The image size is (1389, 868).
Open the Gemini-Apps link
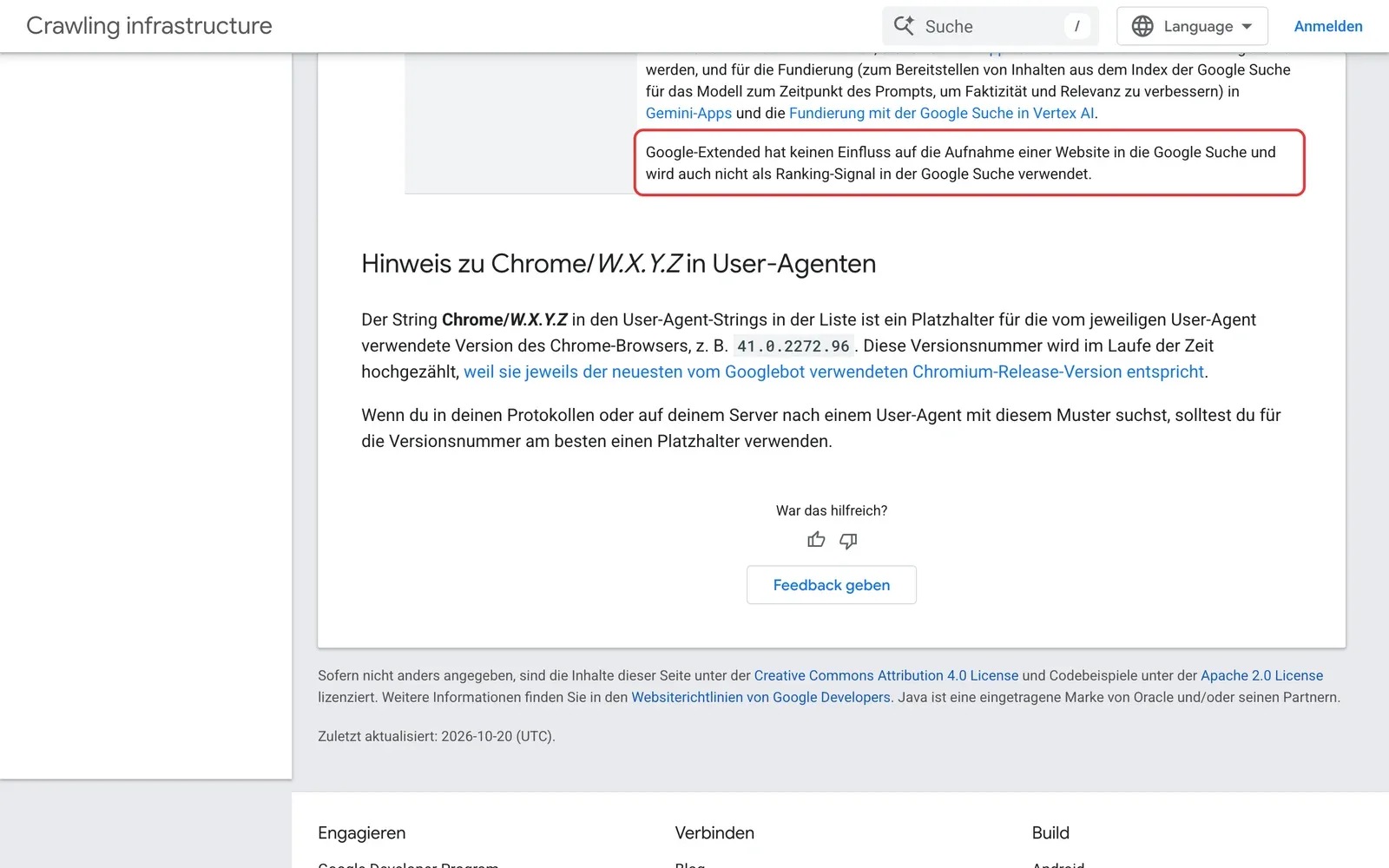coord(688,113)
